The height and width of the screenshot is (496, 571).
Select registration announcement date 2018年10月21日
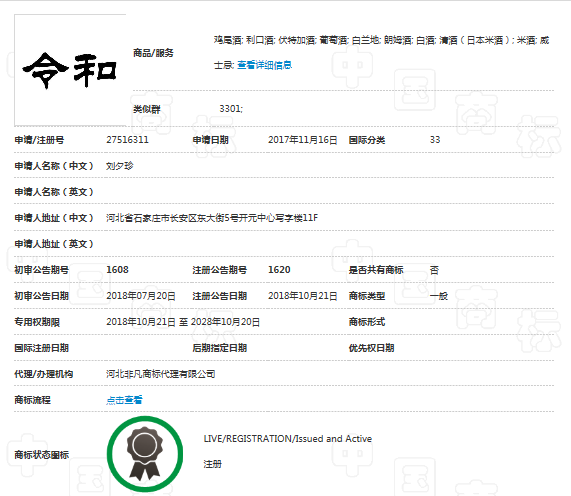coord(303,296)
